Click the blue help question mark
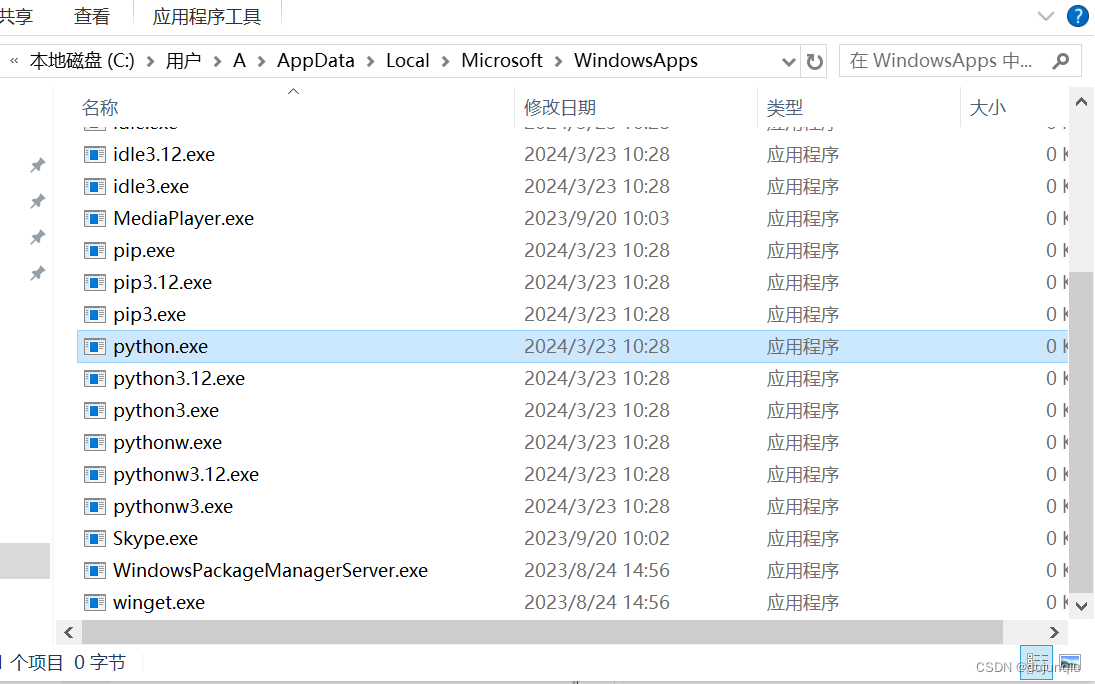The width and height of the screenshot is (1095, 684). (1077, 15)
